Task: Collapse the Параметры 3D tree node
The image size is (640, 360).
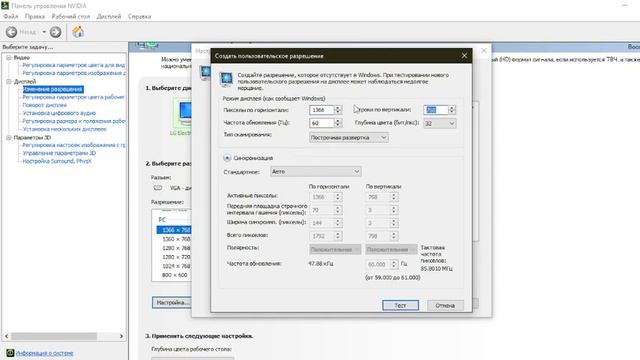Action: (x=9, y=138)
